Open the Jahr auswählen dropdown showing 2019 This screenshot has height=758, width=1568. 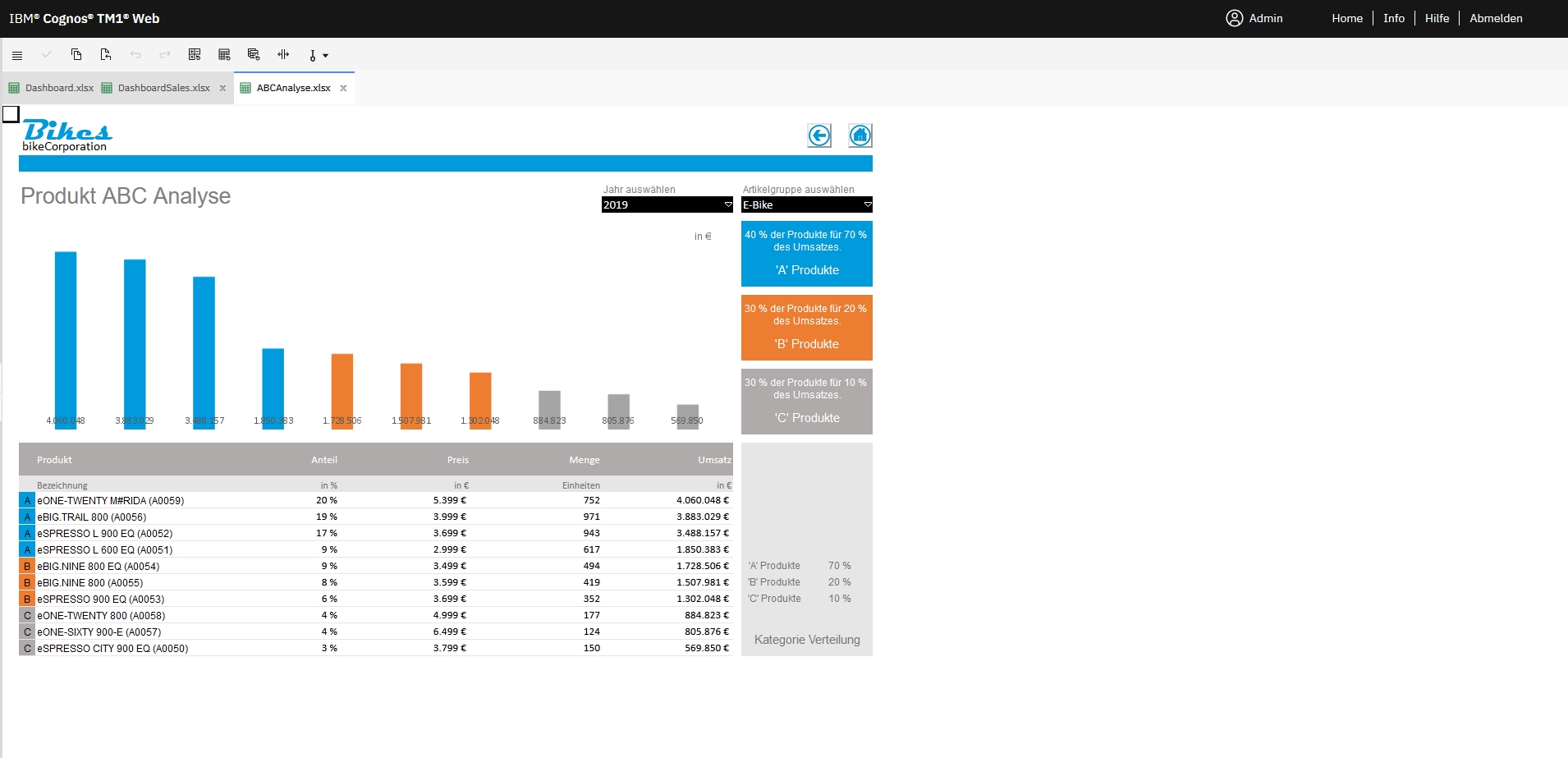tap(667, 205)
